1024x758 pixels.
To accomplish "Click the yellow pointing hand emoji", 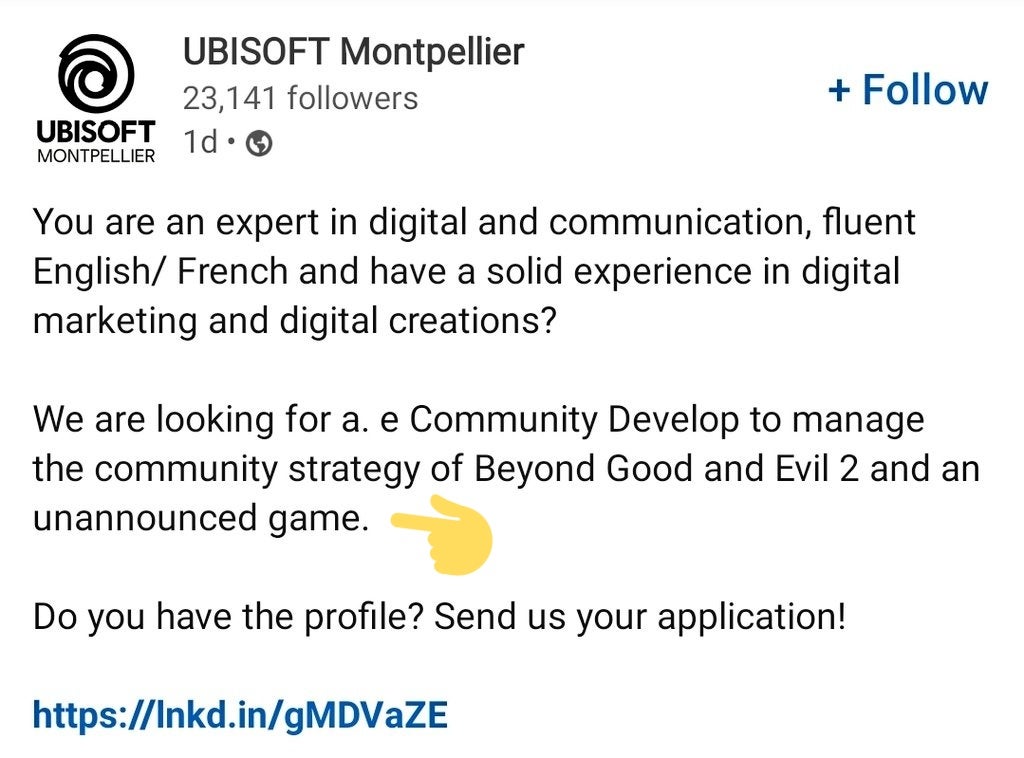I will pos(442,535).
